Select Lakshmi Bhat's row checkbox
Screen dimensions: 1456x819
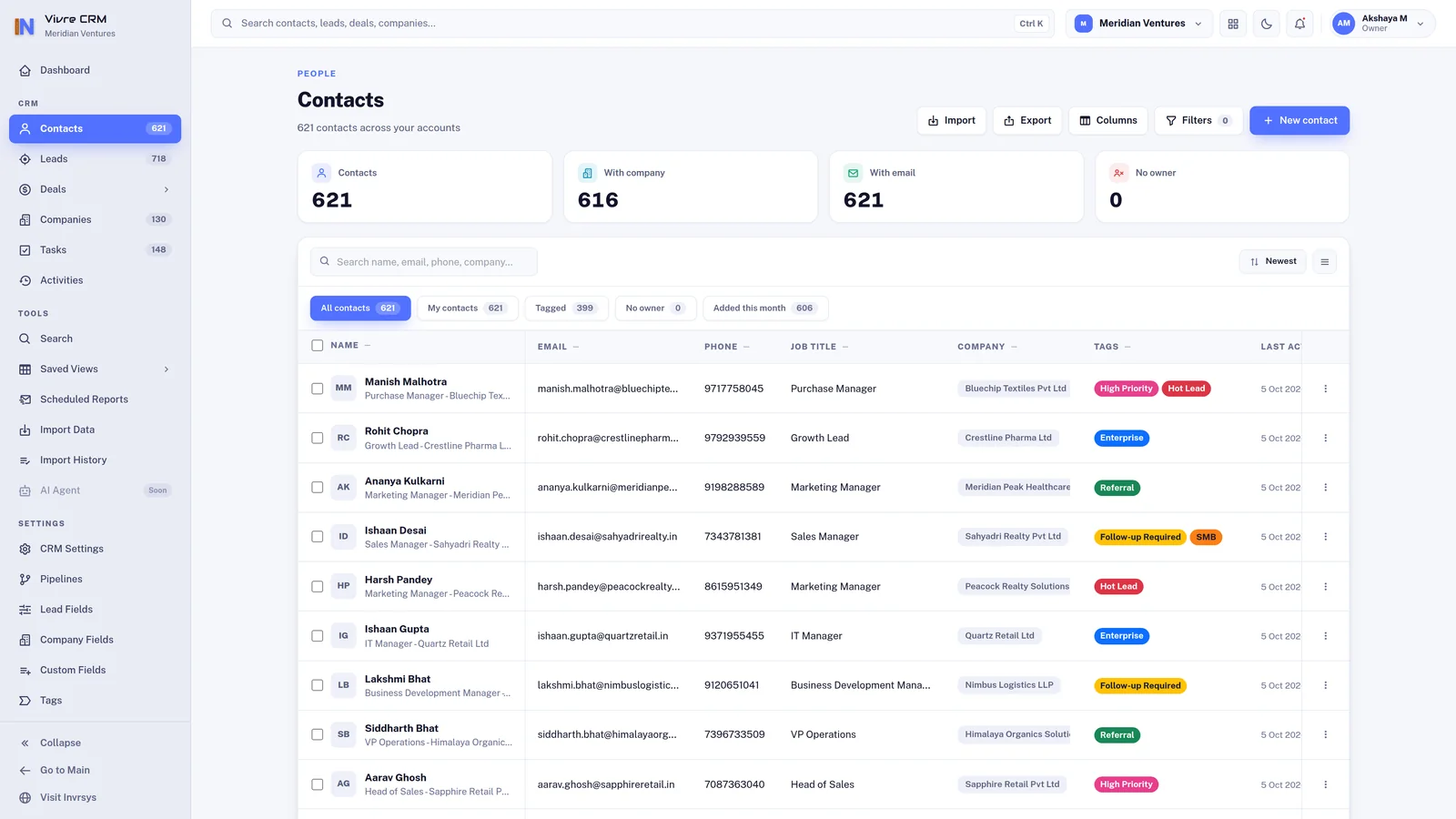click(318, 685)
